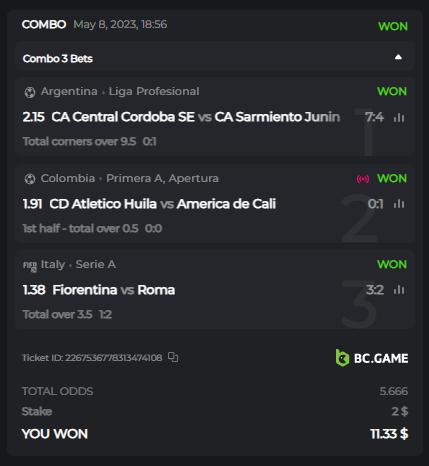Open Argentina Liga Profesional league link
This screenshot has height=466, width=429.
(x=120, y=91)
